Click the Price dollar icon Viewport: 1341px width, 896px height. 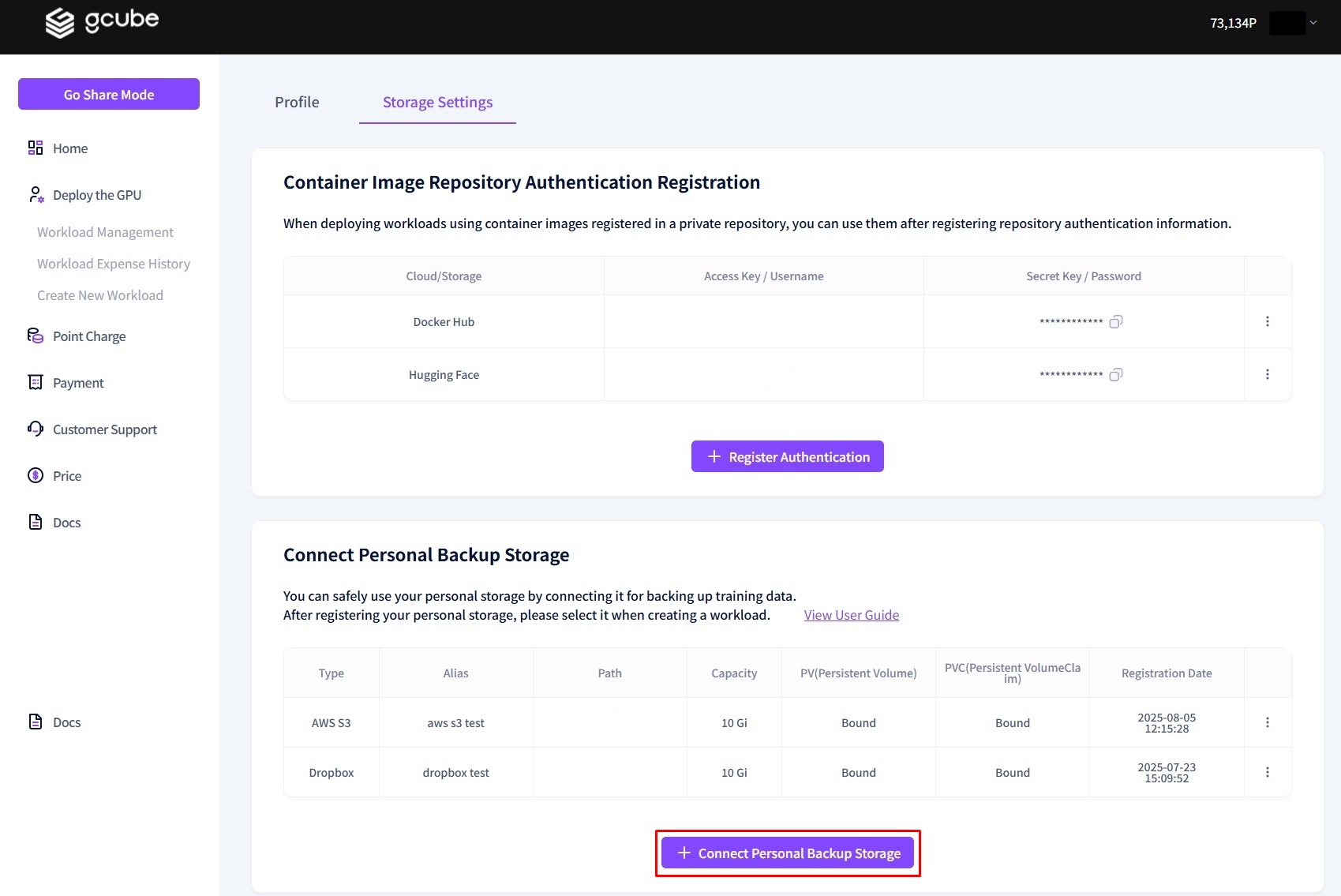[x=35, y=475]
